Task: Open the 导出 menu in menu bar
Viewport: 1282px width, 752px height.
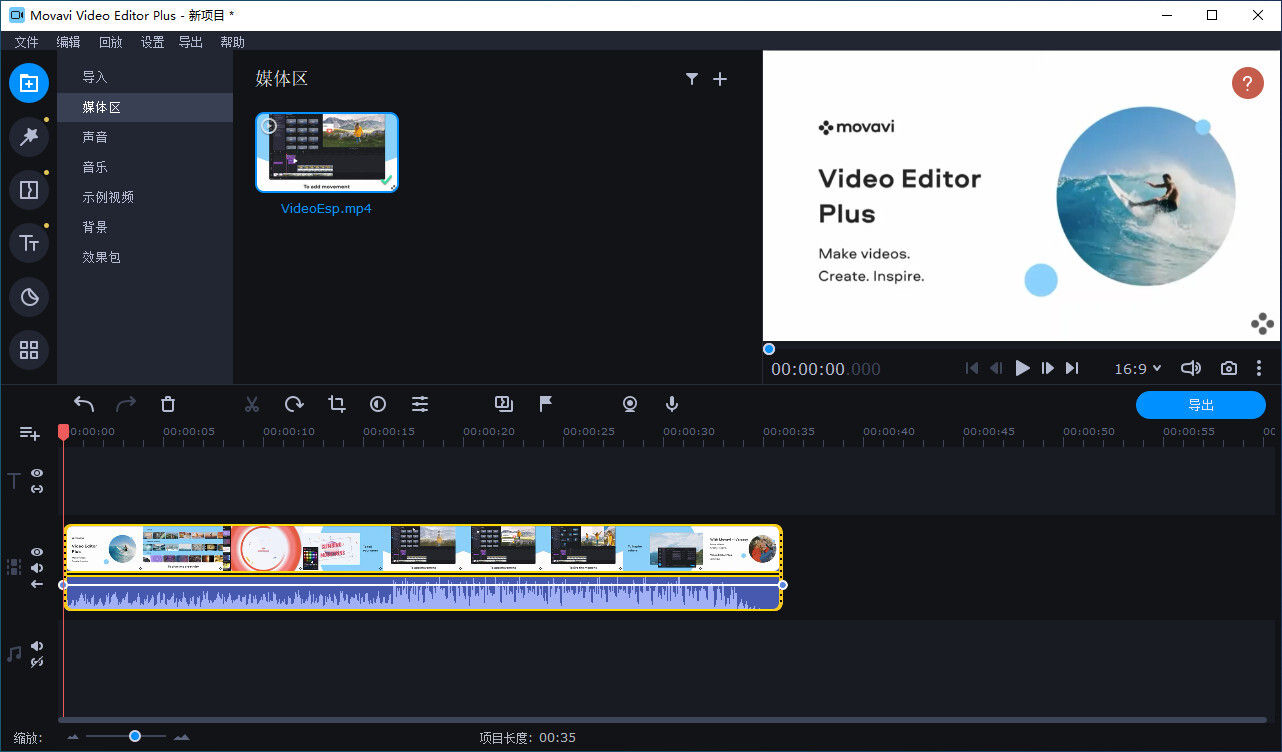Action: [x=191, y=42]
